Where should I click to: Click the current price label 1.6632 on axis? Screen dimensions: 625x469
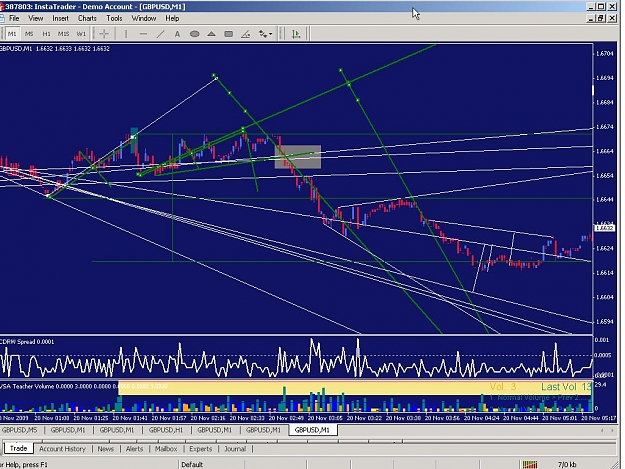click(x=604, y=228)
